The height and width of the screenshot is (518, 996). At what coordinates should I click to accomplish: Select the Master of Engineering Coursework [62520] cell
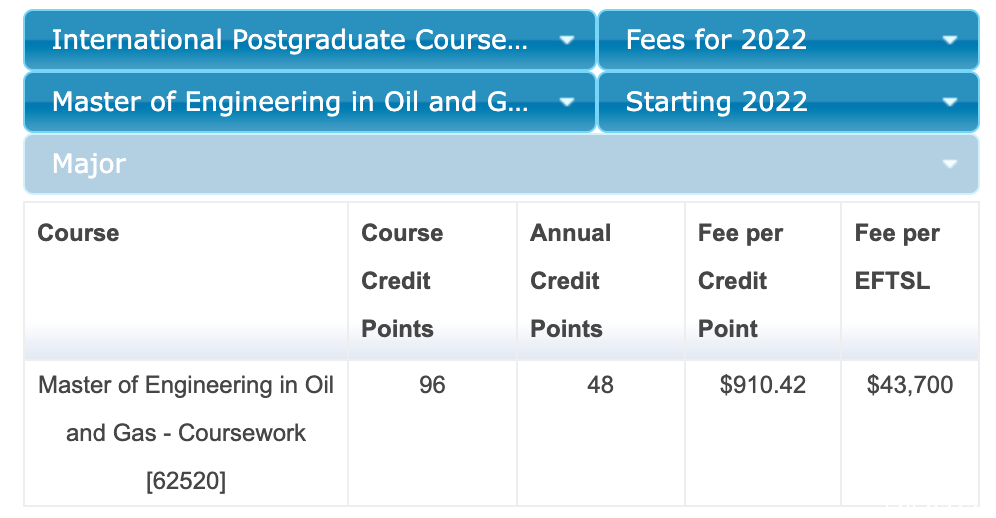click(186, 433)
